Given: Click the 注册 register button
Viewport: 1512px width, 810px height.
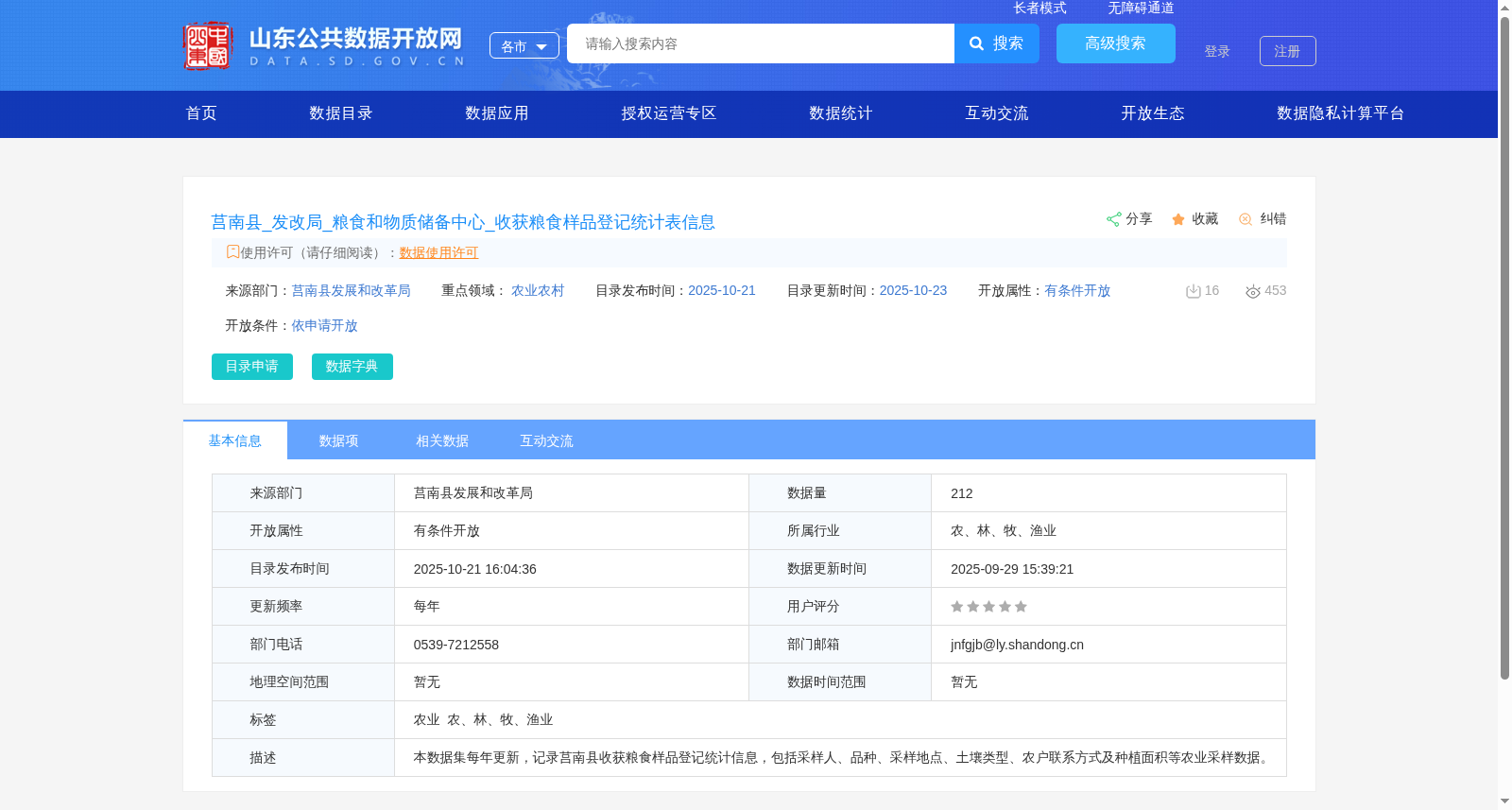Looking at the screenshot, I should coord(1288,51).
